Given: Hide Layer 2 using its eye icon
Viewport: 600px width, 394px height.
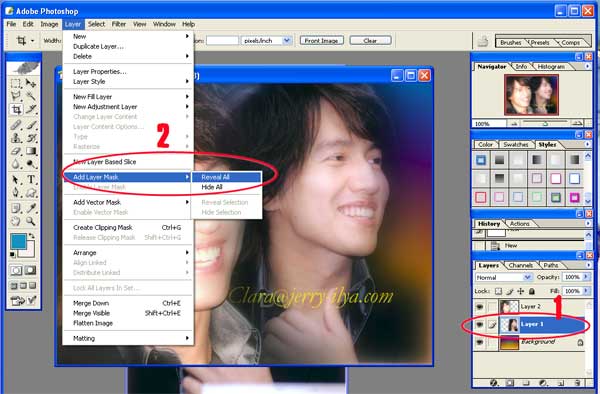Looking at the screenshot, I should pyautogui.click(x=479, y=306).
